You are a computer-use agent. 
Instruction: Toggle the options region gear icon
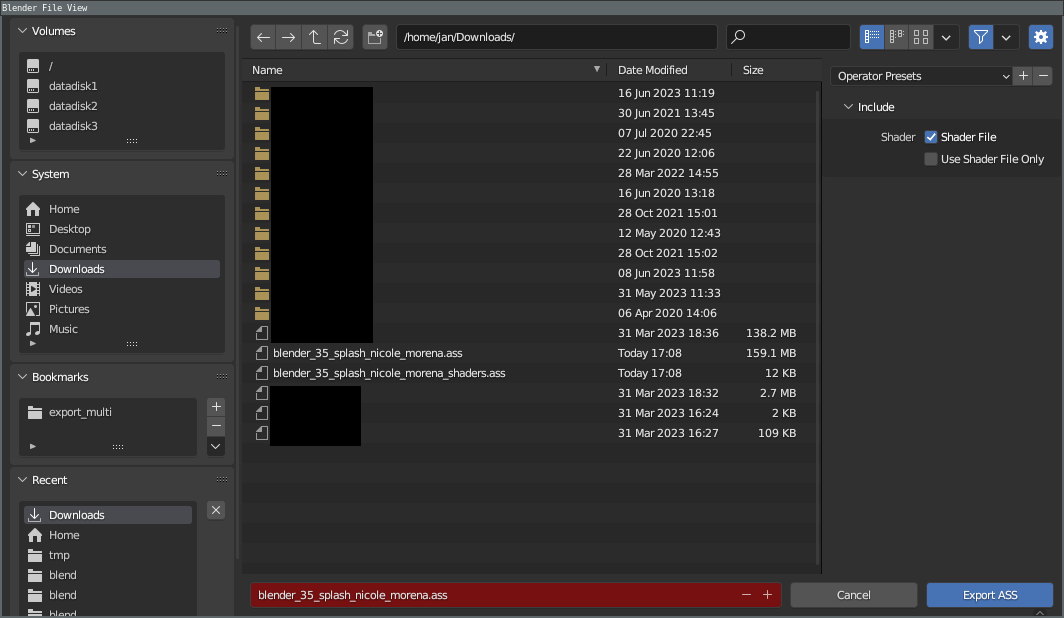(x=1040, y=37)
